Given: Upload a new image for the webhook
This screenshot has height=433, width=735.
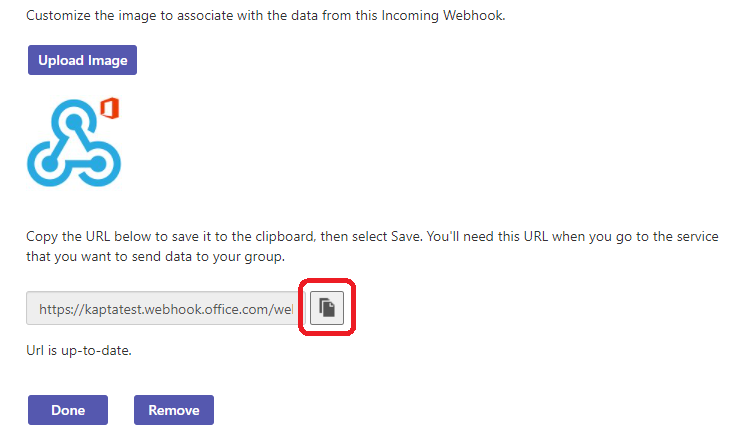Looking at the screenshot, I should click(x=83, y=60).
